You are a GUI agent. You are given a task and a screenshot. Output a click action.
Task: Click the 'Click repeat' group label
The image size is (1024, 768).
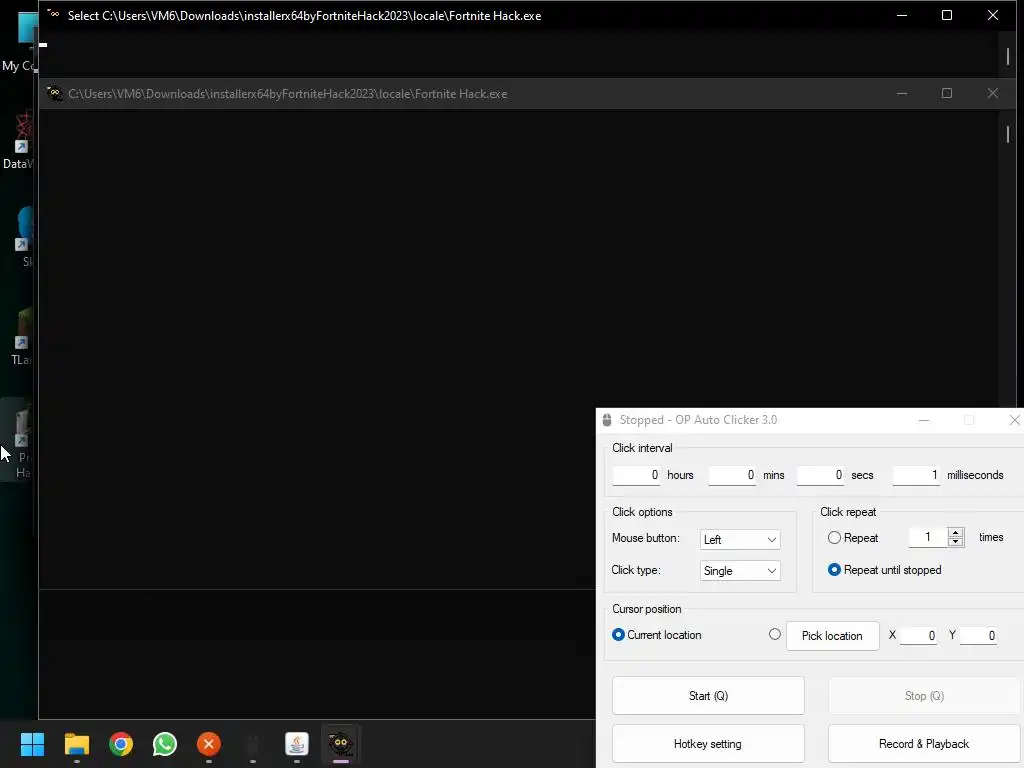pos(848,512)
